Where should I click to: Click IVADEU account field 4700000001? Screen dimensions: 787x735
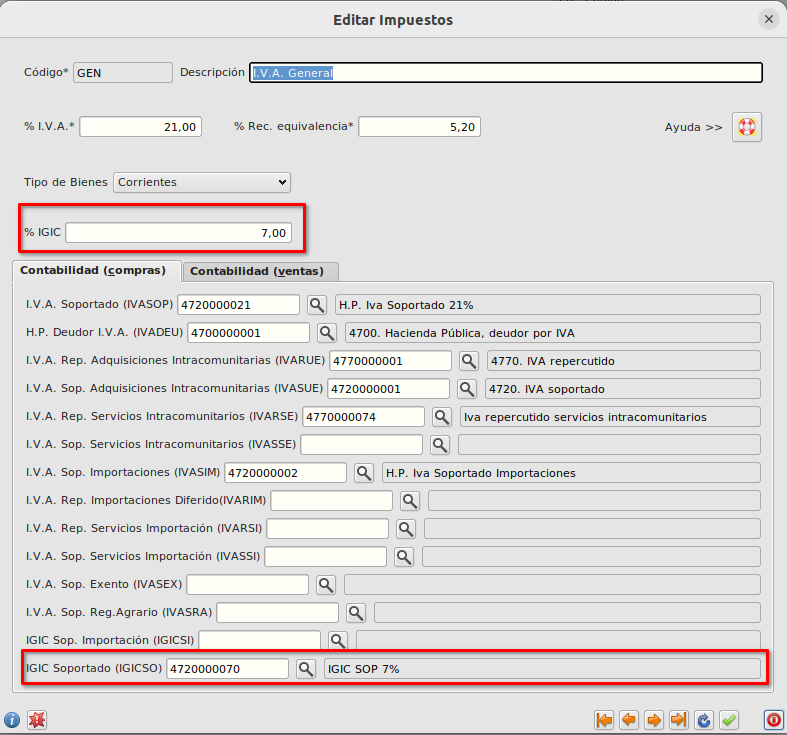point(248,333)
